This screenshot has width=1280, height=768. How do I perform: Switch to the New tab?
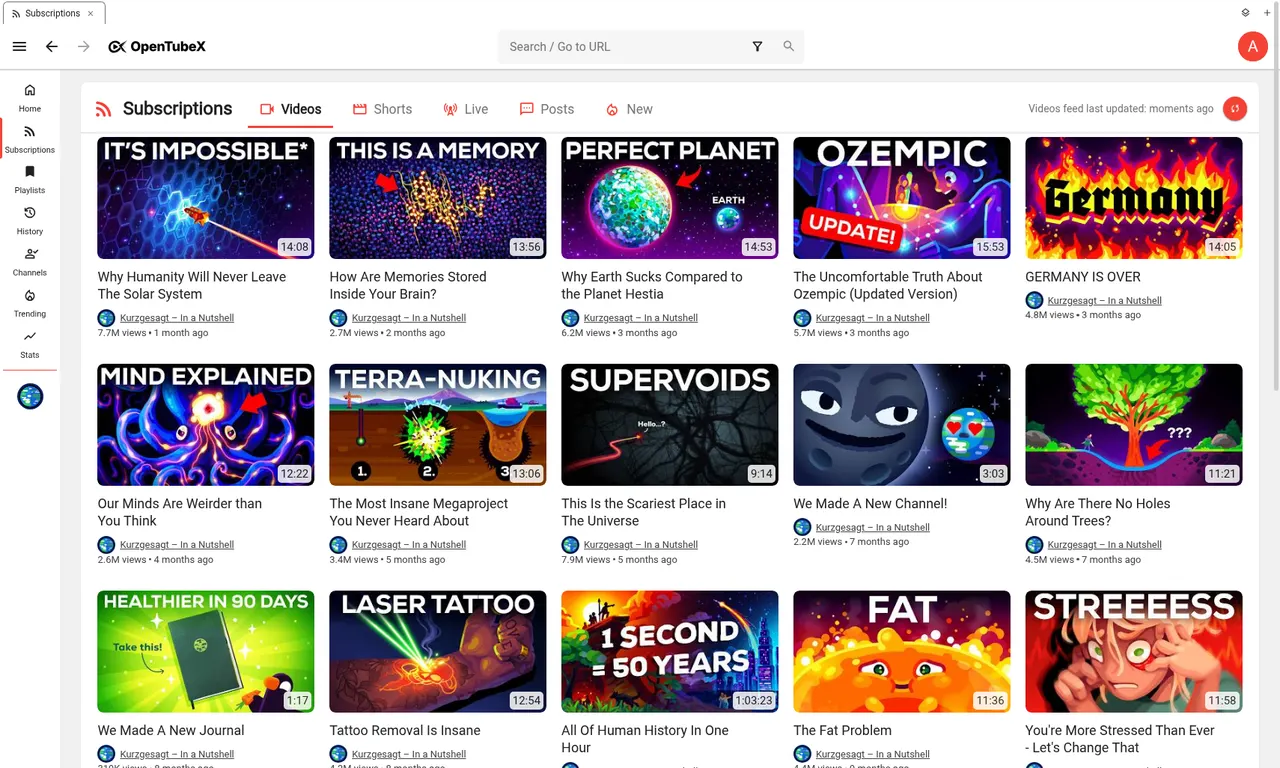(x=629, y=109)
